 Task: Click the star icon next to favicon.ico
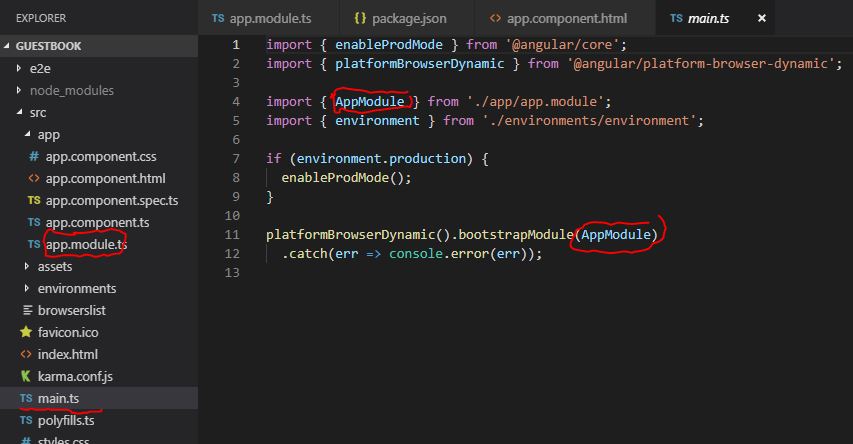tap(26, 332)
